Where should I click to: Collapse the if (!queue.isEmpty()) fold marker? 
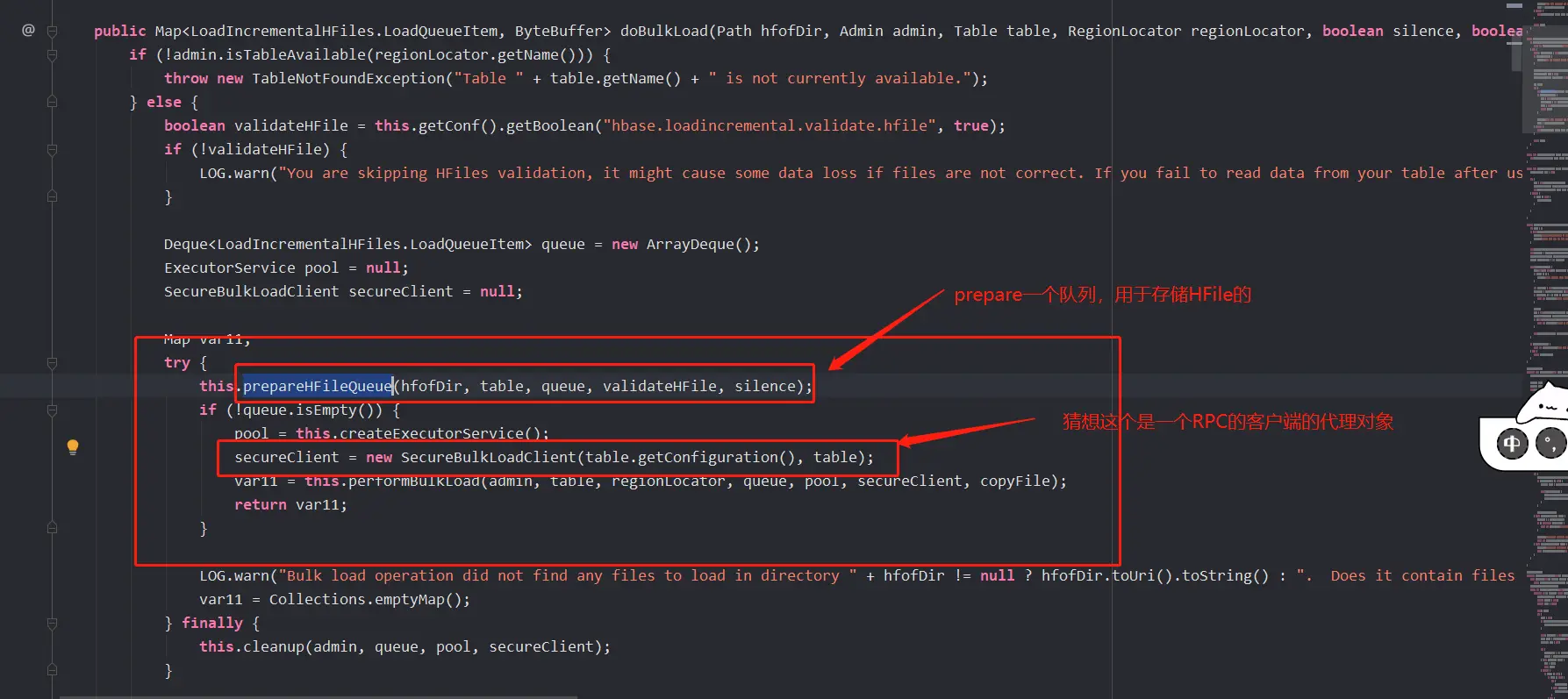coord(52,410)
